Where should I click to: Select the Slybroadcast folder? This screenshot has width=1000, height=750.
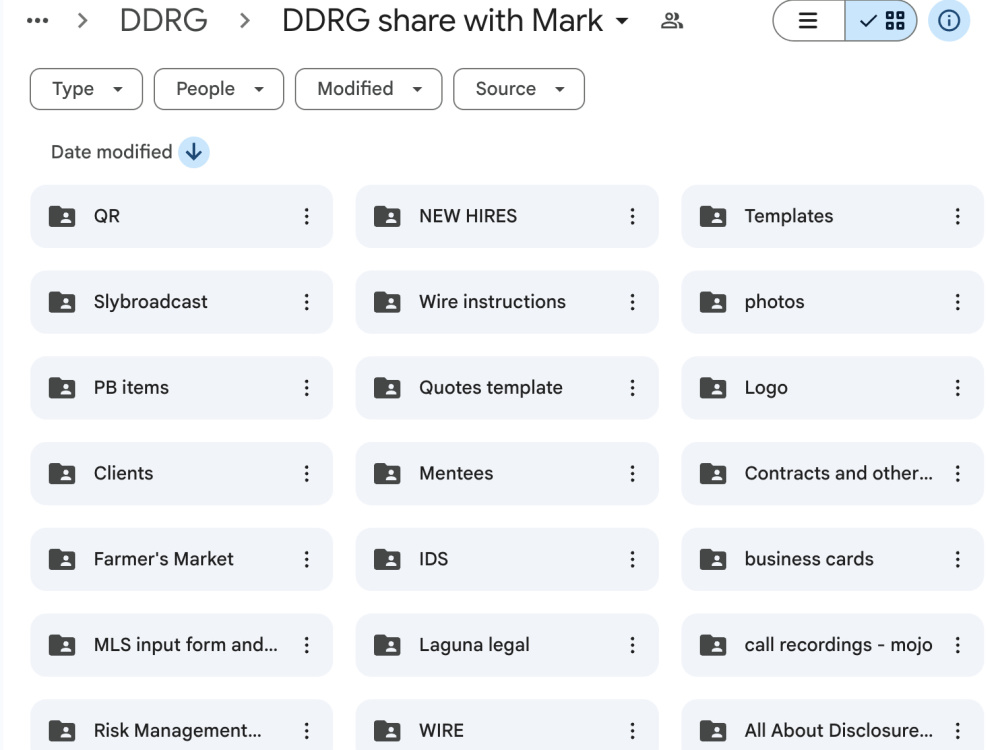pyautogui.click(x=182, y=302)
